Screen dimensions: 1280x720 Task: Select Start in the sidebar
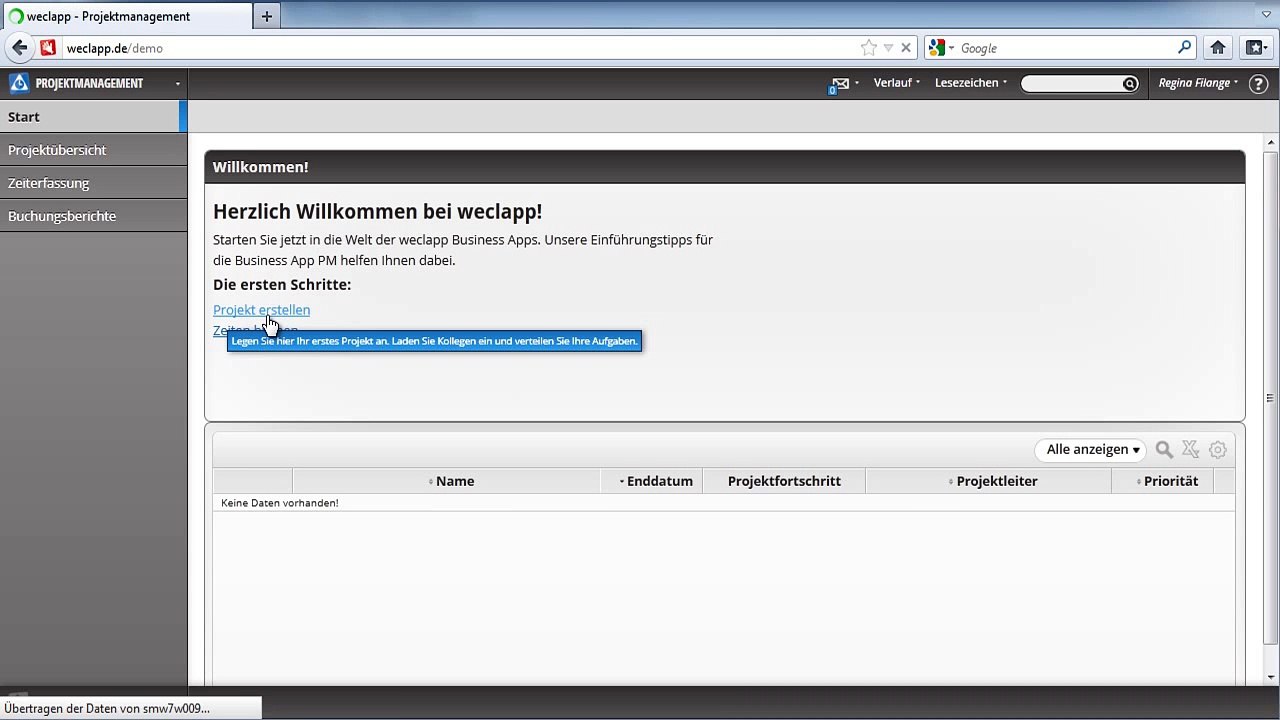pos(93,116)
